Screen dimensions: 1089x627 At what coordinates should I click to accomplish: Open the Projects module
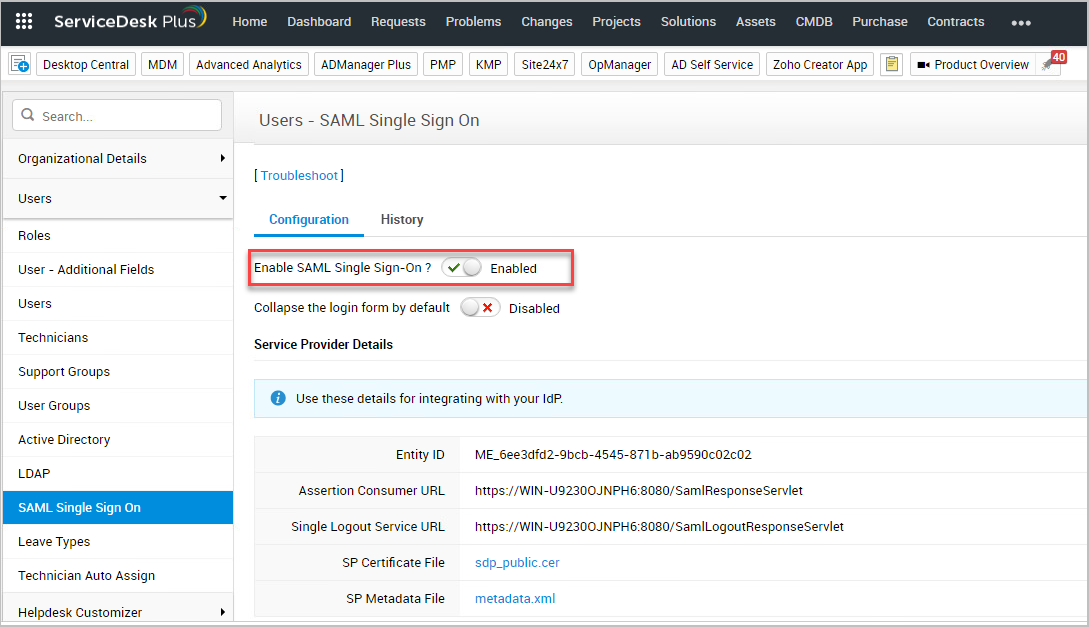point(616,22)
